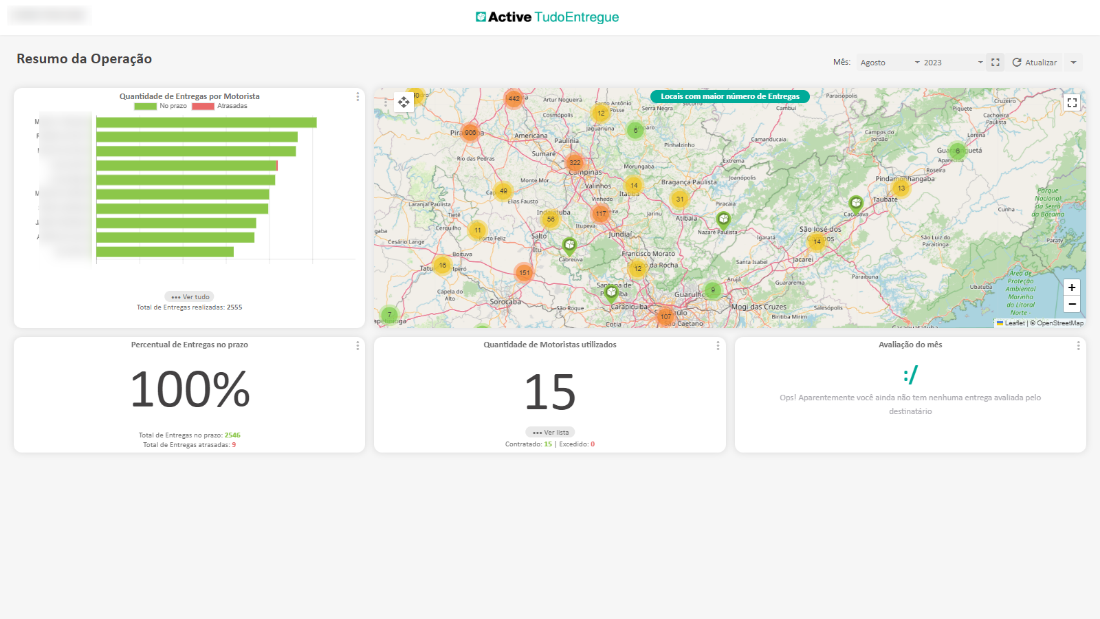The height and width of the screenshot is (619, 1100).
Task: Zoom out on the map
Action: point(1072,304)
